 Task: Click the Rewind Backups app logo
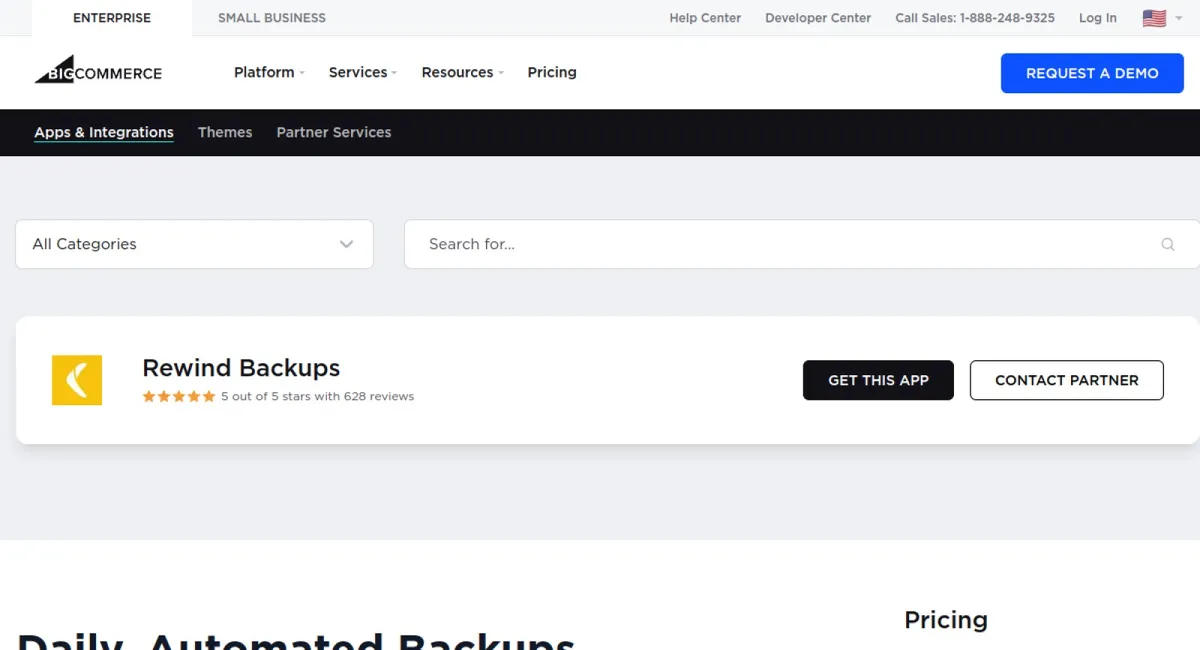point(77,380)
